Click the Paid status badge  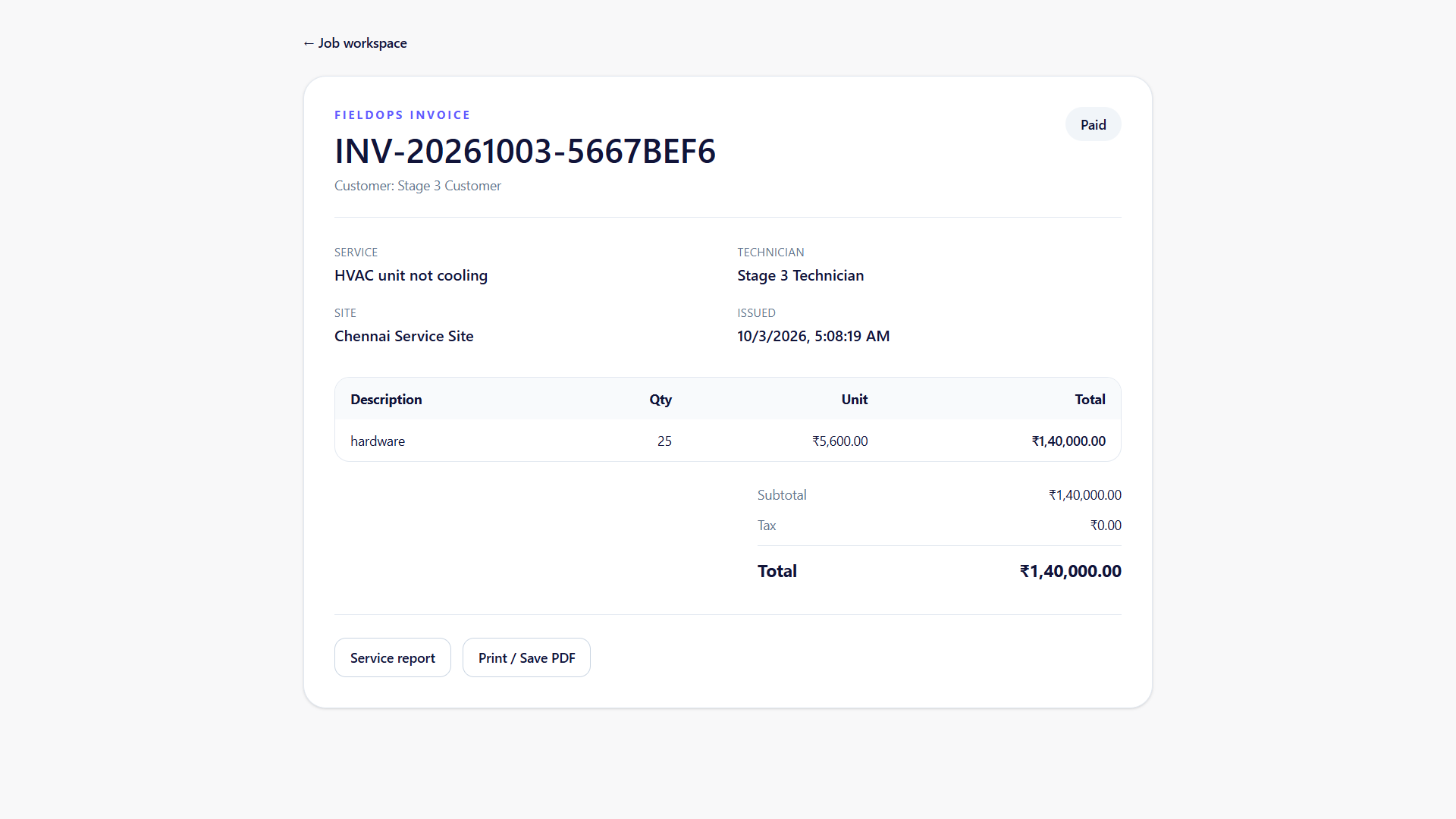[1093, 124]
